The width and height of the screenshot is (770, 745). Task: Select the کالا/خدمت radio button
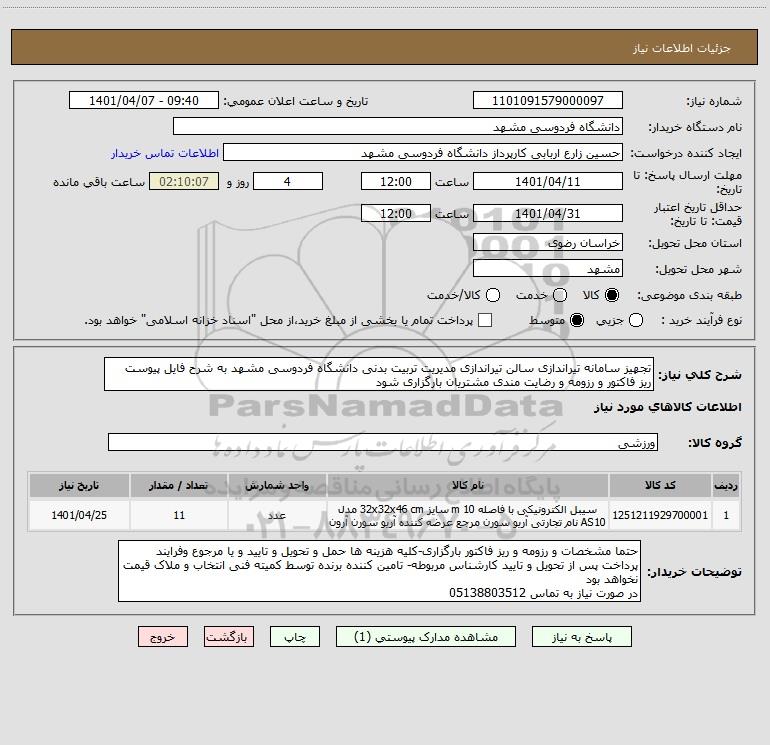(493, 295)
